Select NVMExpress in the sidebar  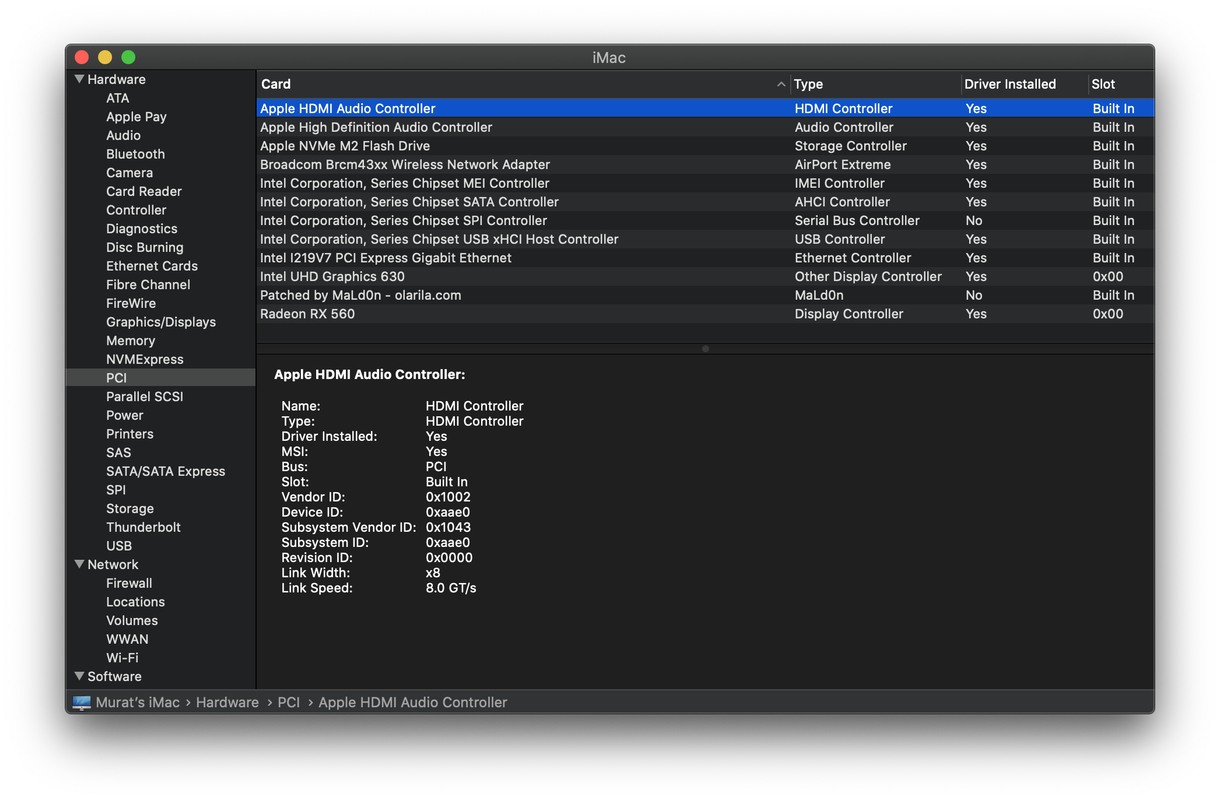[145, 359]
